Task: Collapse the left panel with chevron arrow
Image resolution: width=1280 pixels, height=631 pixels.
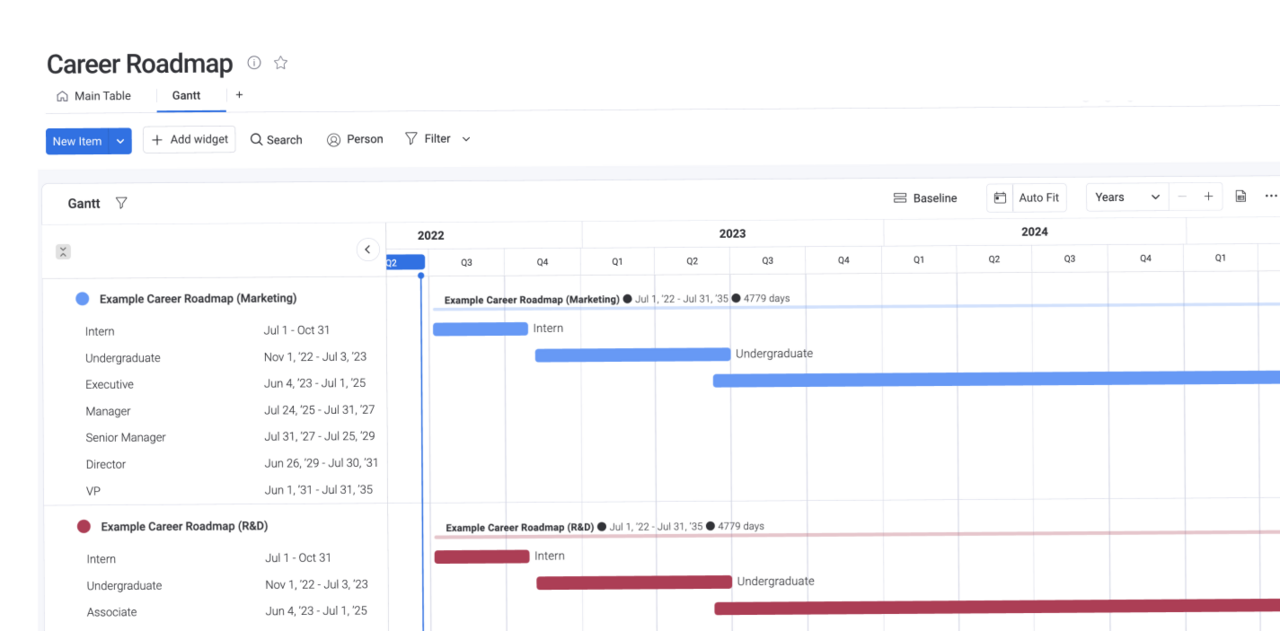Action: tap(367, 250)
